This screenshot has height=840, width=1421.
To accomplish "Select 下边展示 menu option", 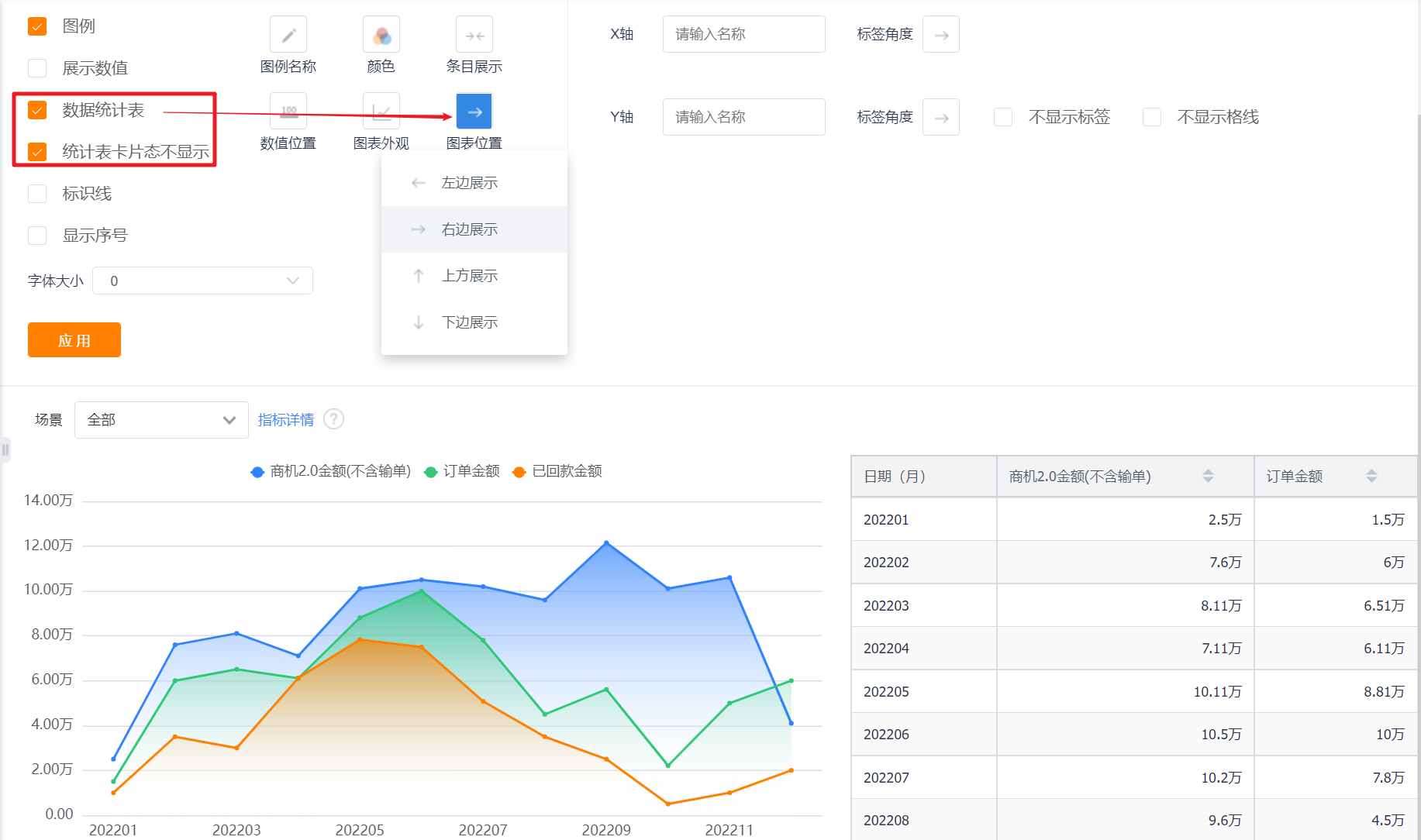I will [474, 322].
